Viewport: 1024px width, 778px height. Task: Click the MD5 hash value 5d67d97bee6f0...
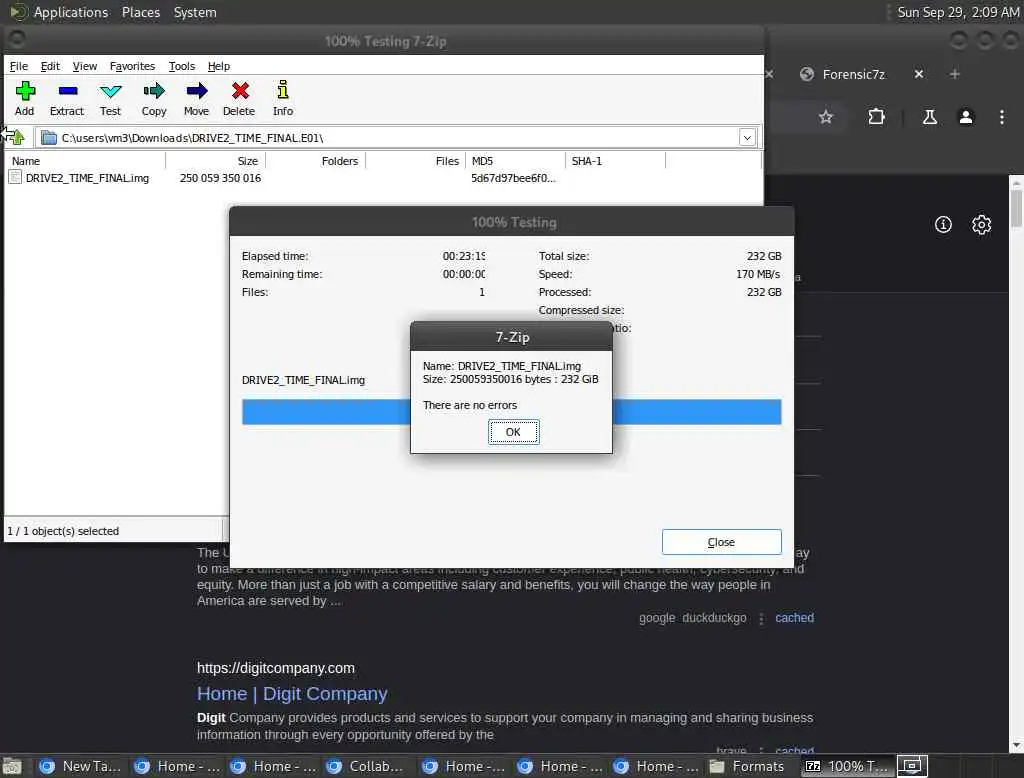(513, 178)
